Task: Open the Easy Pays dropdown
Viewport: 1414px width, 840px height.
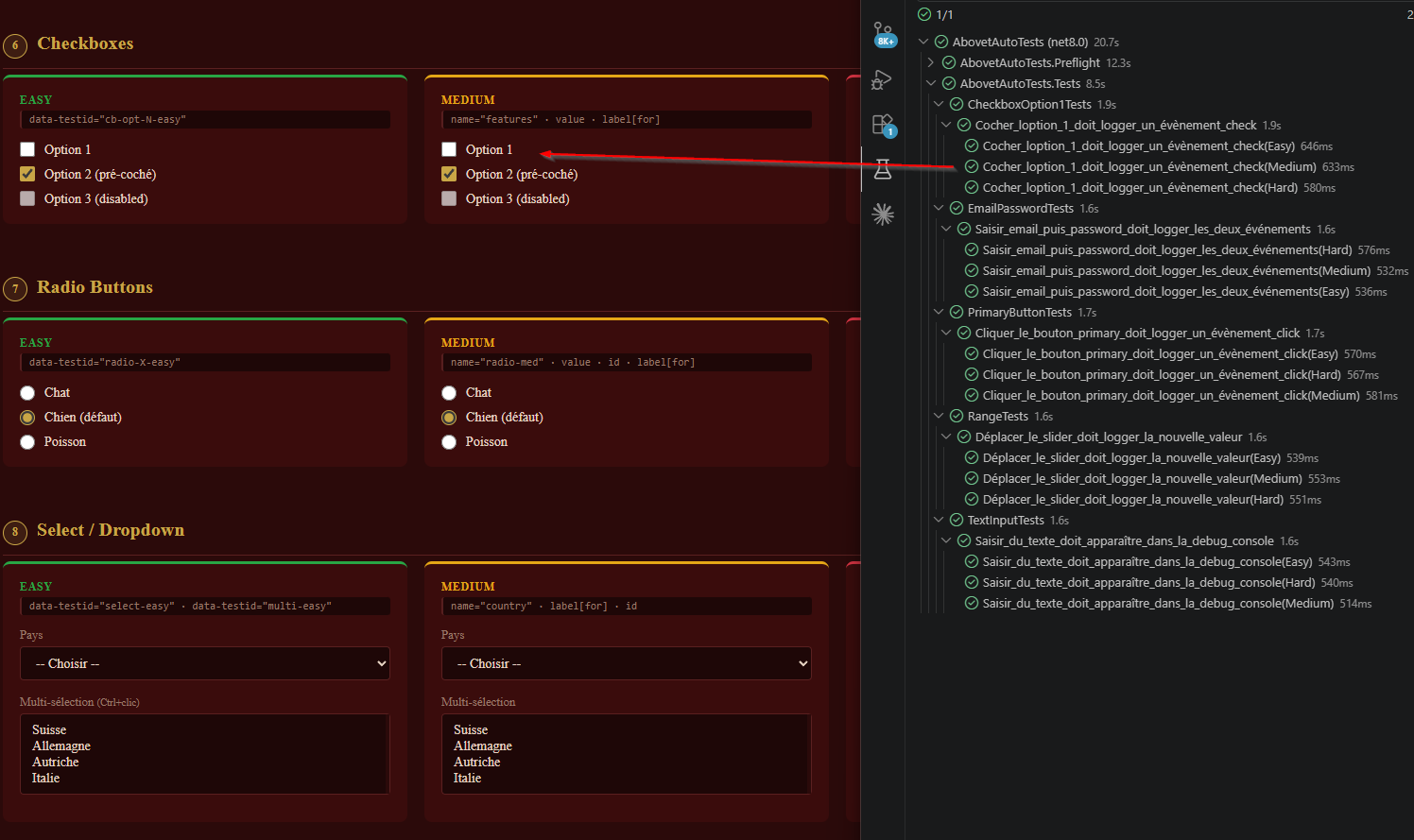Action: 205,663
